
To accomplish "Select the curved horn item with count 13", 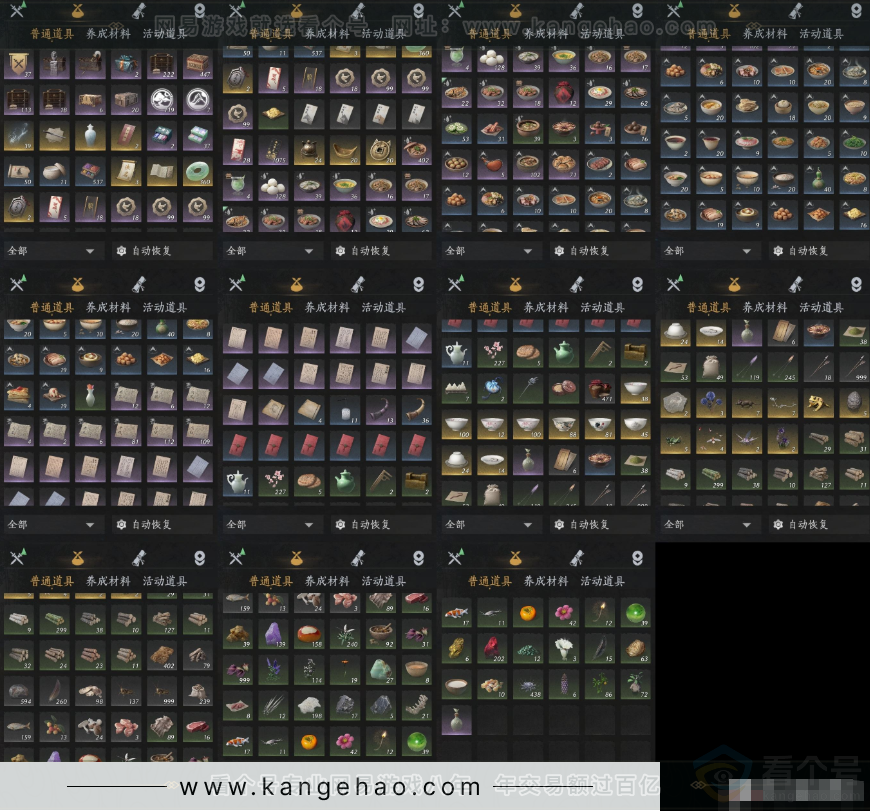I will (381, 409).
